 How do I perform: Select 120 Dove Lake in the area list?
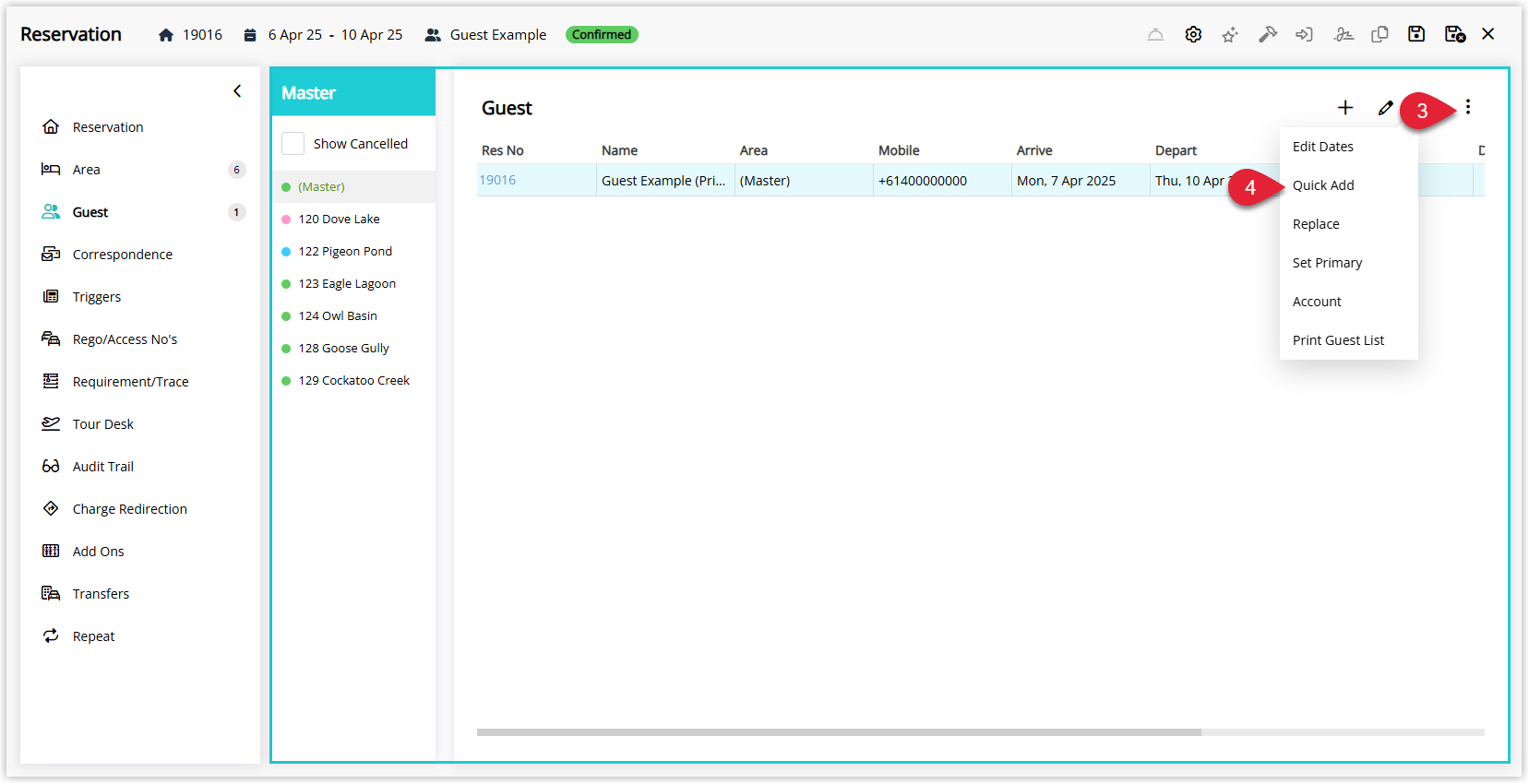pos(353,219)
